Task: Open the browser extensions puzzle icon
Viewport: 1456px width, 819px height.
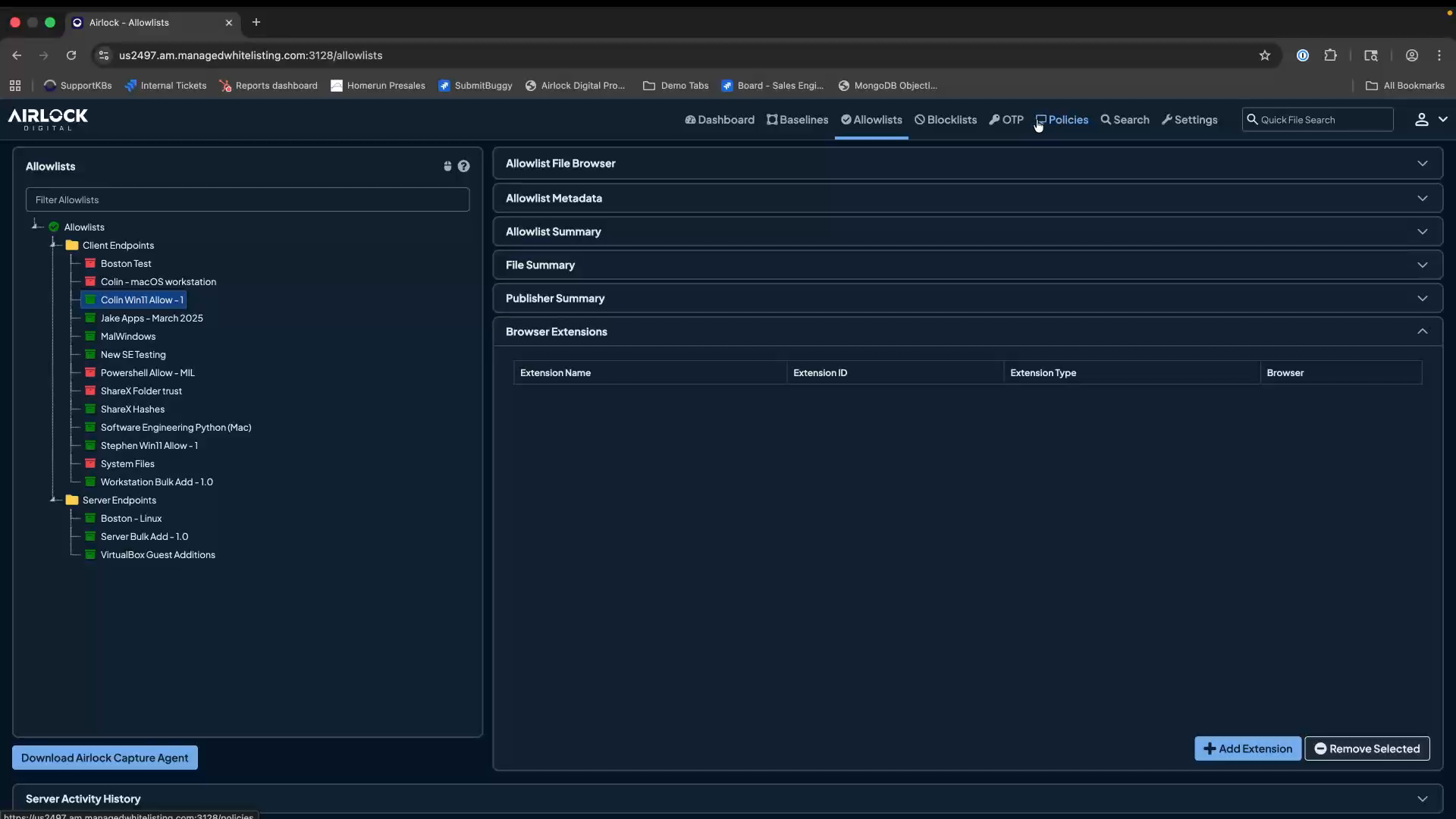Action: point(1332,55)
